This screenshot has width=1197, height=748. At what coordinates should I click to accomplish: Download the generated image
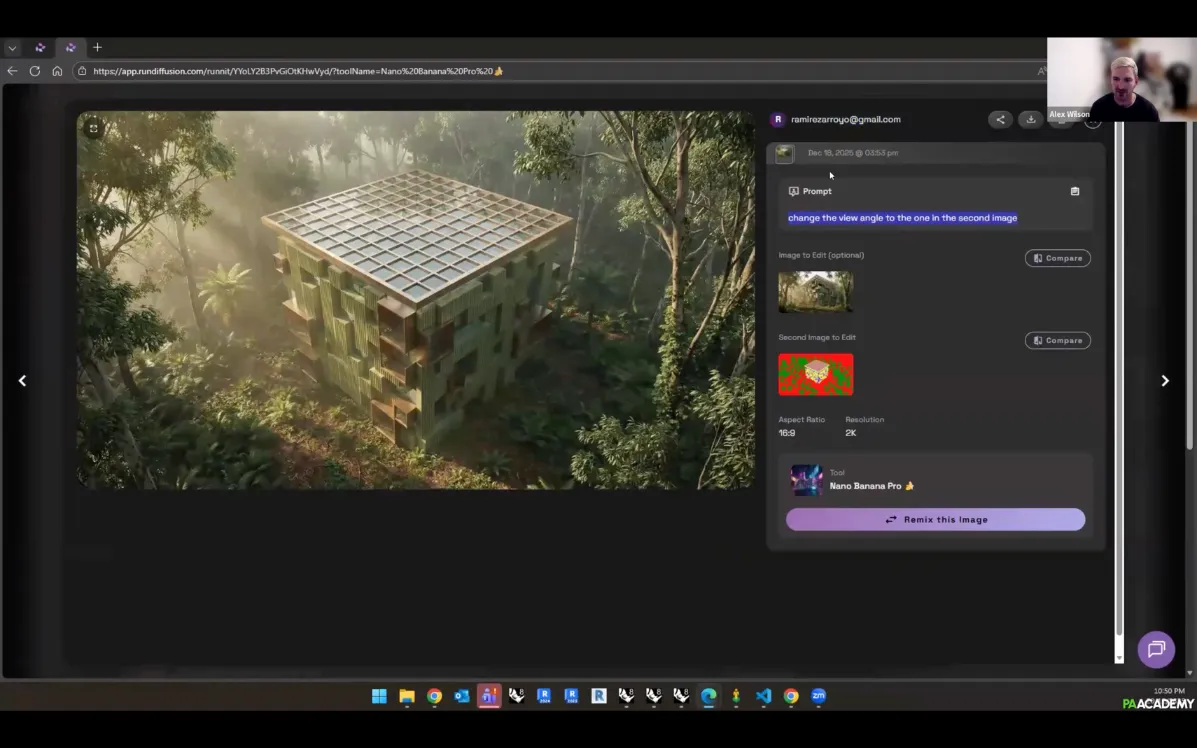pos(1030,120)
